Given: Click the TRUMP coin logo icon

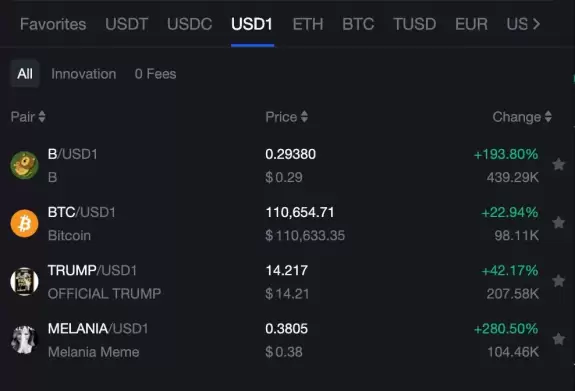Looking at the screenshot, I should coord(24,282).
